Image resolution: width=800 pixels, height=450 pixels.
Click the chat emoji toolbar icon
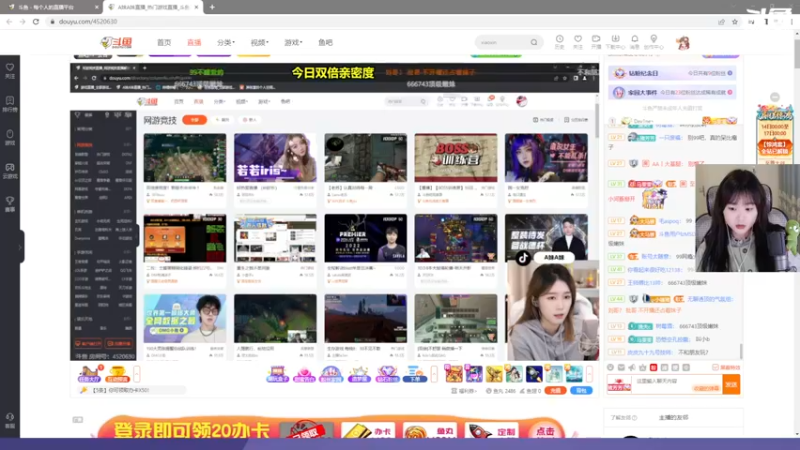point(610,367)
